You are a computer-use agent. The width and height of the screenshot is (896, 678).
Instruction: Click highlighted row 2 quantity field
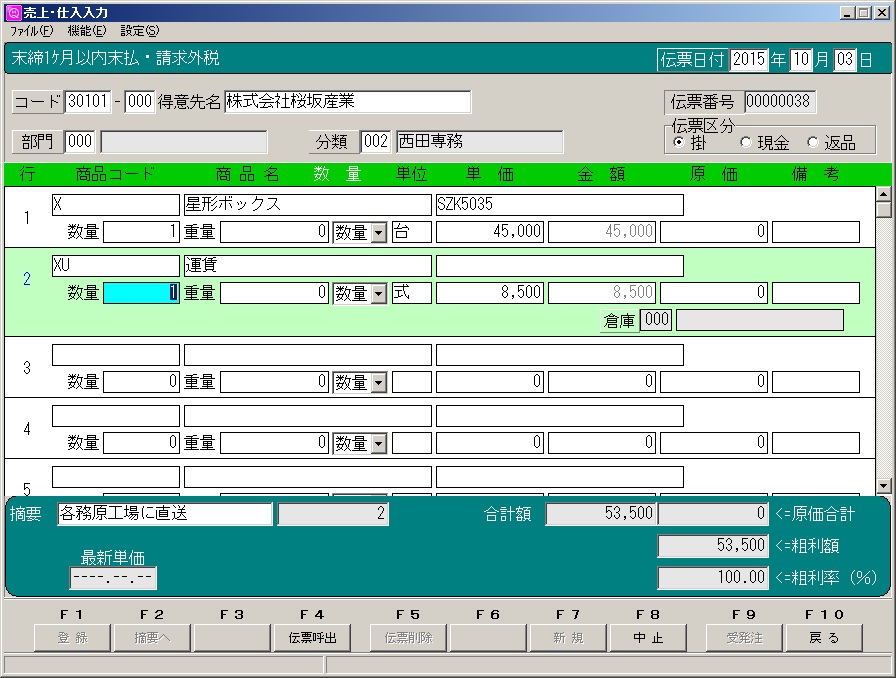point(141,293)
